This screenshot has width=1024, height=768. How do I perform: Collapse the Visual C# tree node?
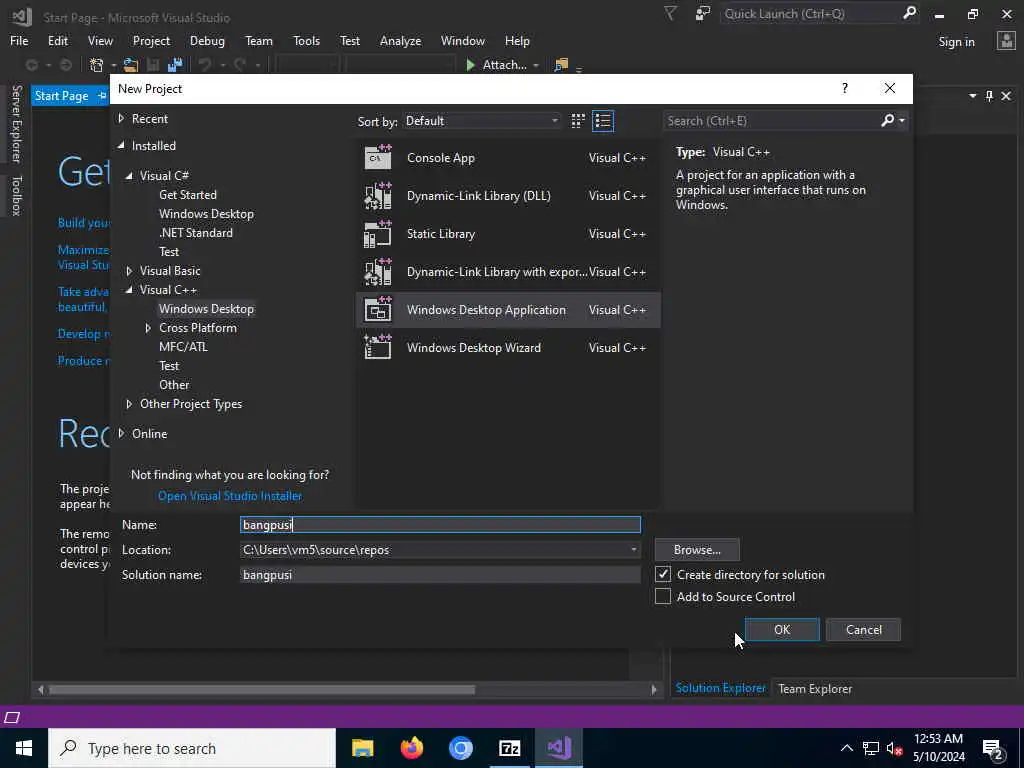pyautogui.click(x=129, y=176)
